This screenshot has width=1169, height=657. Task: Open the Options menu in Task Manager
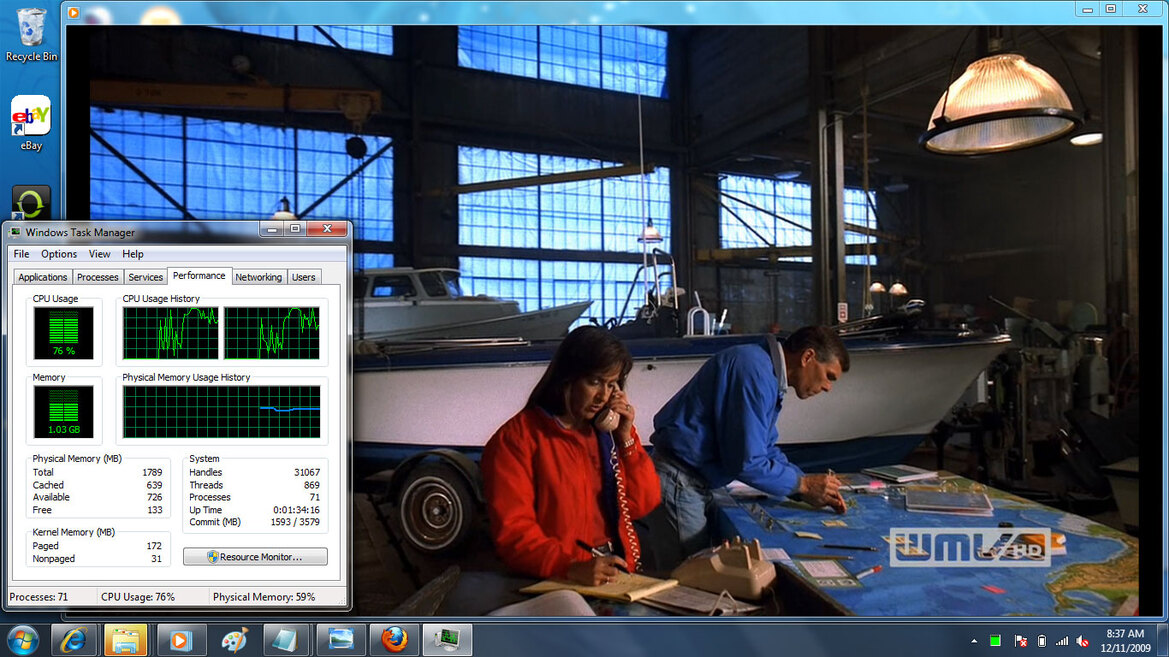click(x=59, y=254)
